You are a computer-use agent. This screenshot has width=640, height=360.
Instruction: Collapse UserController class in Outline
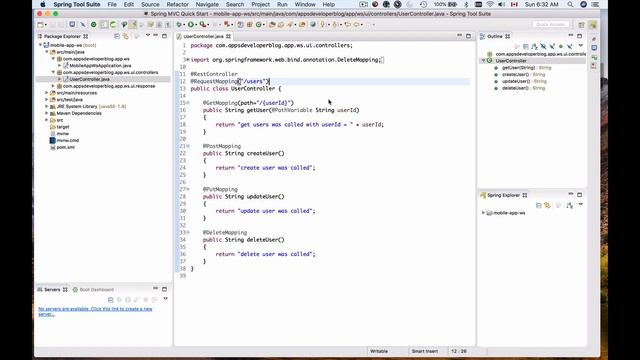click(483, 61)
